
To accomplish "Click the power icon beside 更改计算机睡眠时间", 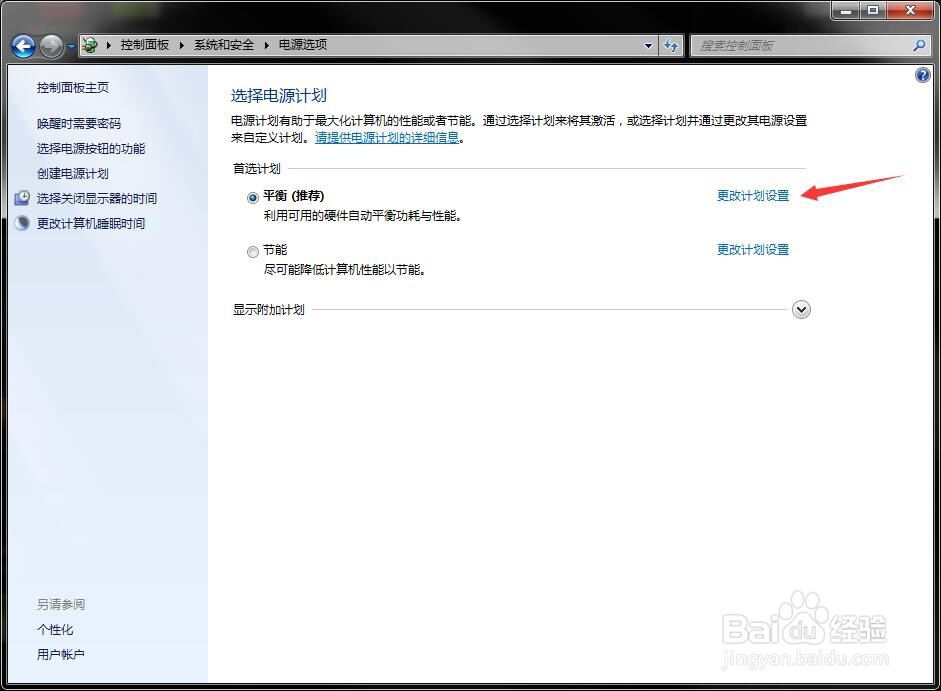I will (x=22, y=222).
